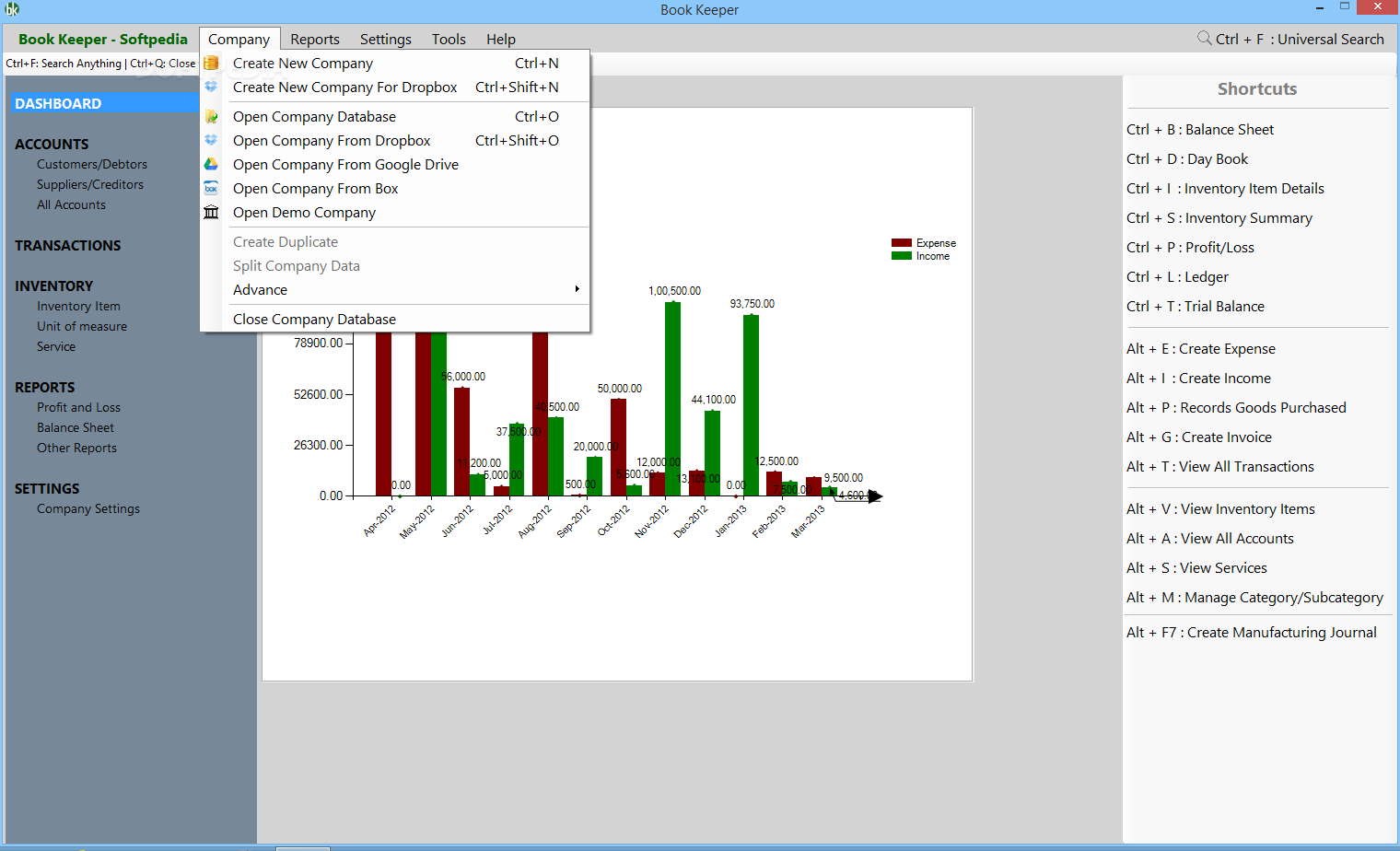Open the SETTINGS heading in sidebar
This screenshot has height=851, width=1400.
click(47, 489)
